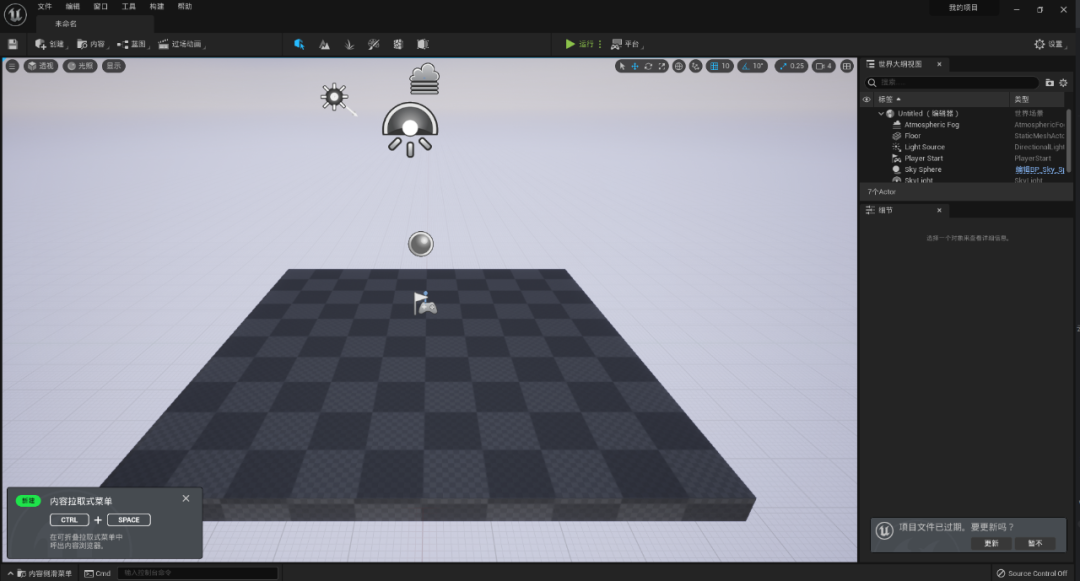Open play options three-dot menu
This screenshot has height=581, width=1080.
coord(600,44)
